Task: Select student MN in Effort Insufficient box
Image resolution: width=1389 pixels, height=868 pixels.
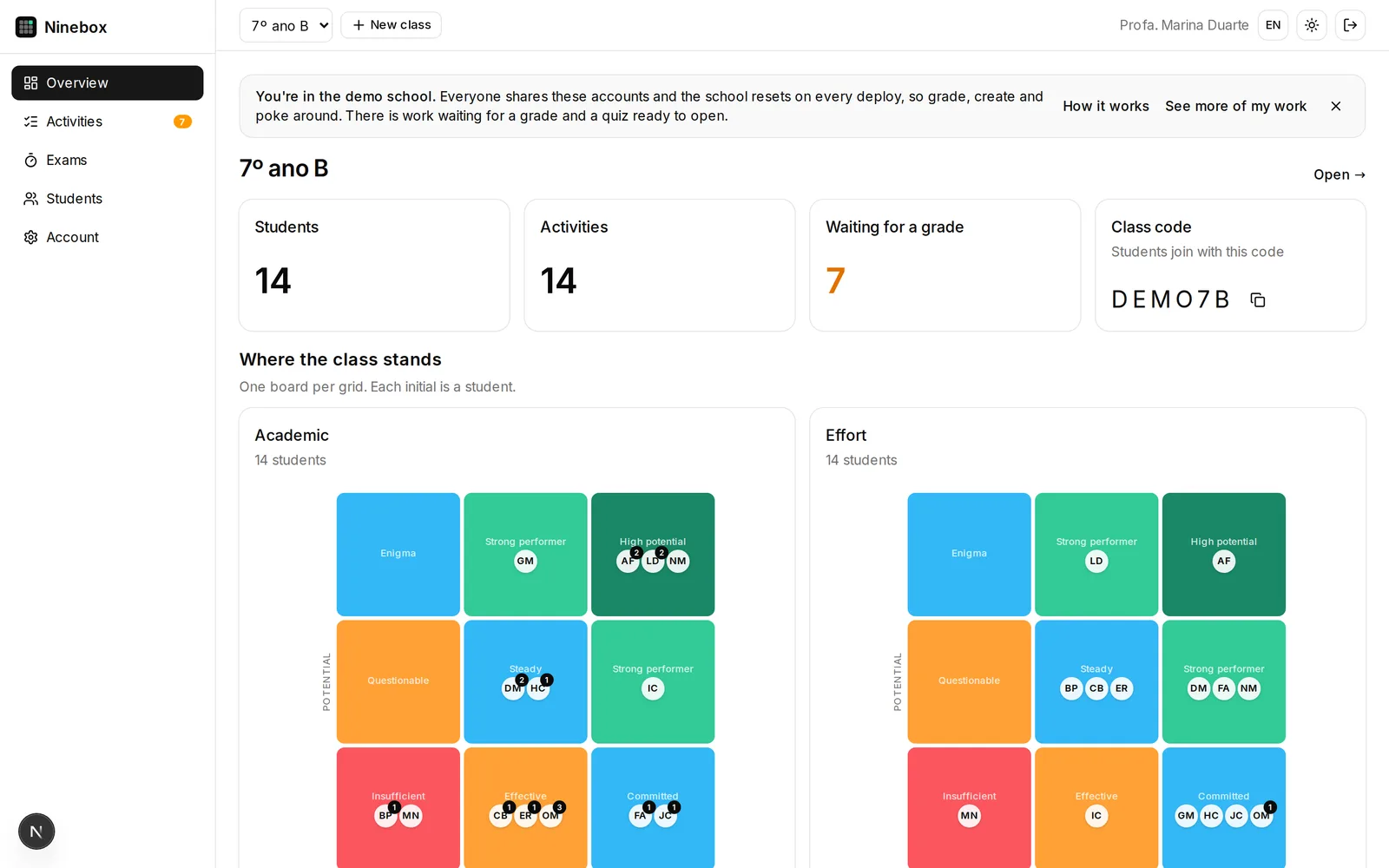Action: [969, 816]
